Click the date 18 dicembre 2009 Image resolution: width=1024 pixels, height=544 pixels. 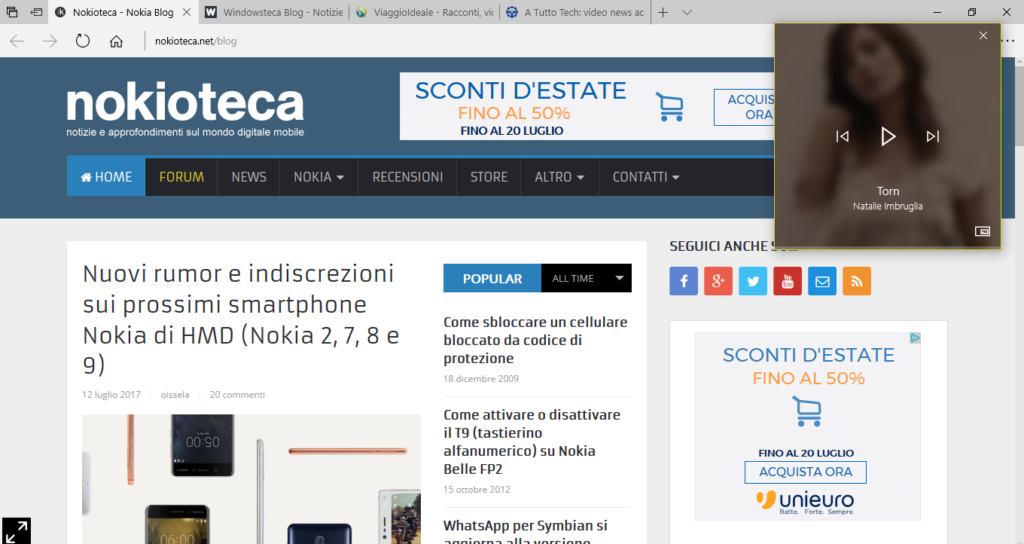(481, 379)
